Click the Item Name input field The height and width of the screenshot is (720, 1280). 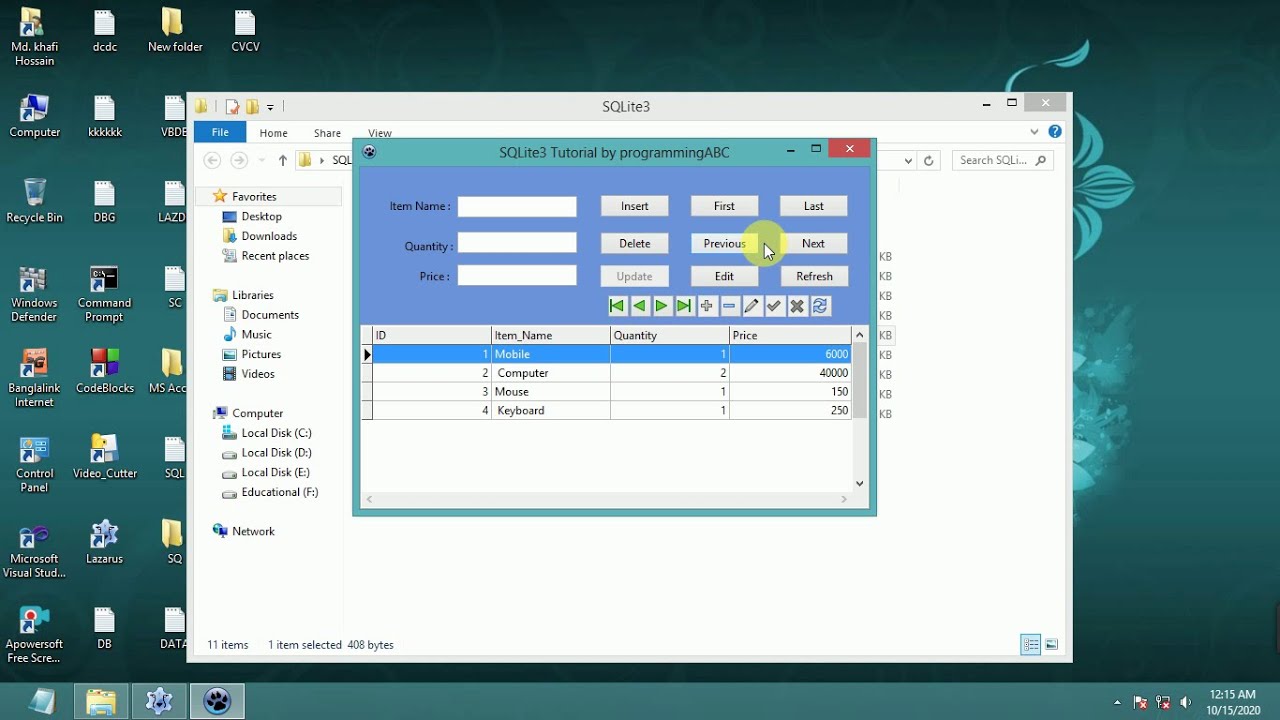pos(517,206)
